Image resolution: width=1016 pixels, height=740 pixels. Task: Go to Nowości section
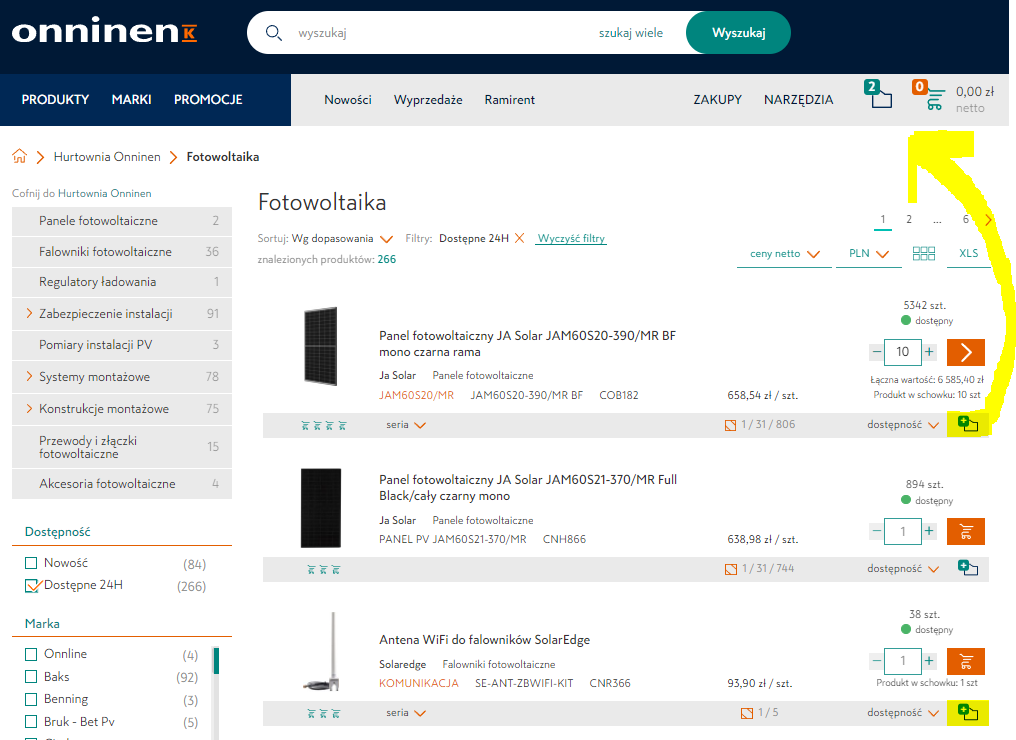348,100
